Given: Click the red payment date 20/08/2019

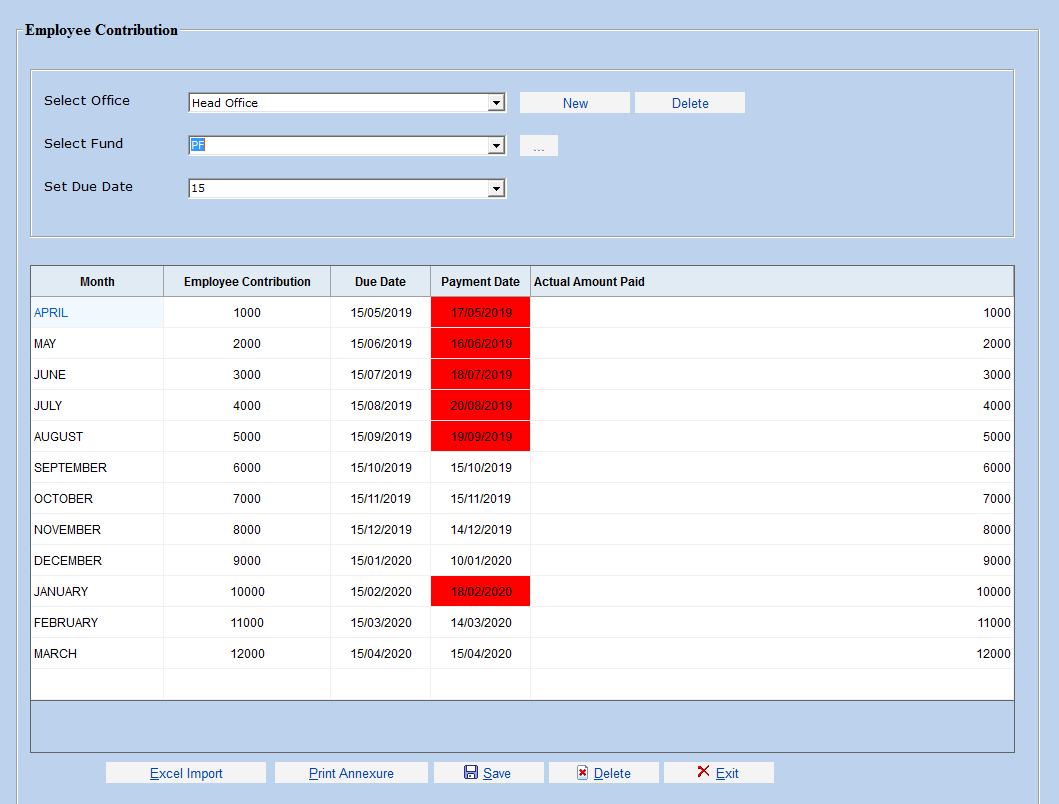Looking at the screenshot, I should [481, 406].
